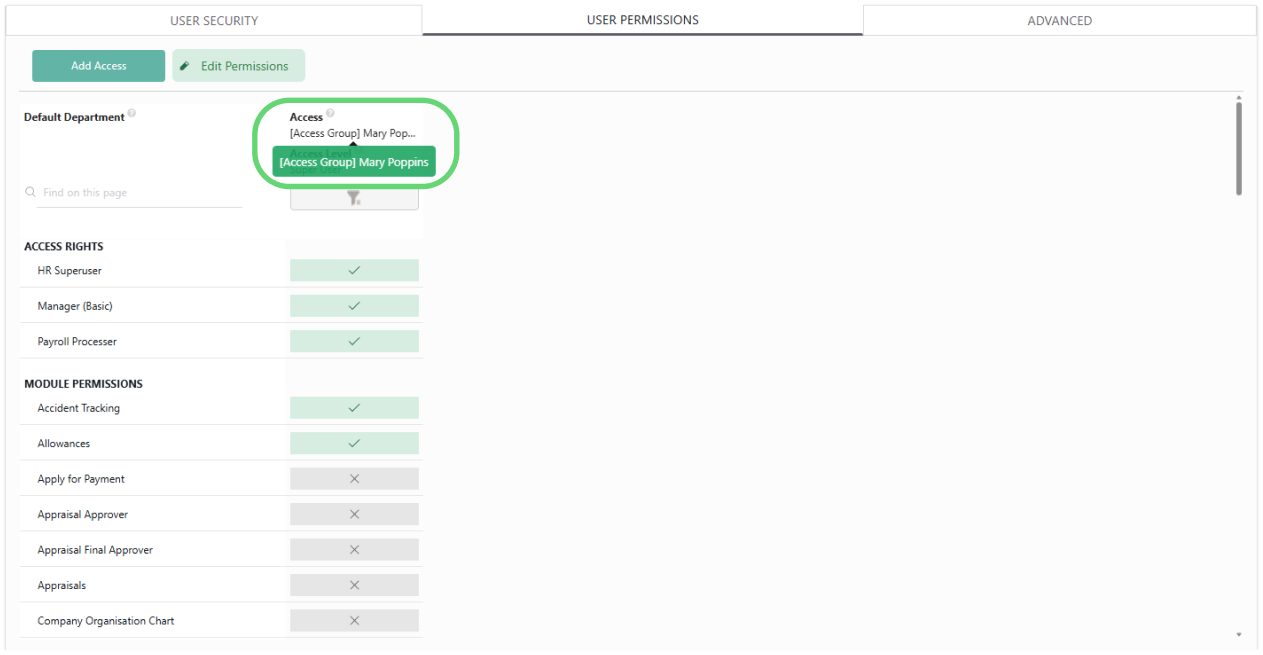Toggle the Payroll Processer access right
Screen dimensions: 1263x655
coord(354,341)
